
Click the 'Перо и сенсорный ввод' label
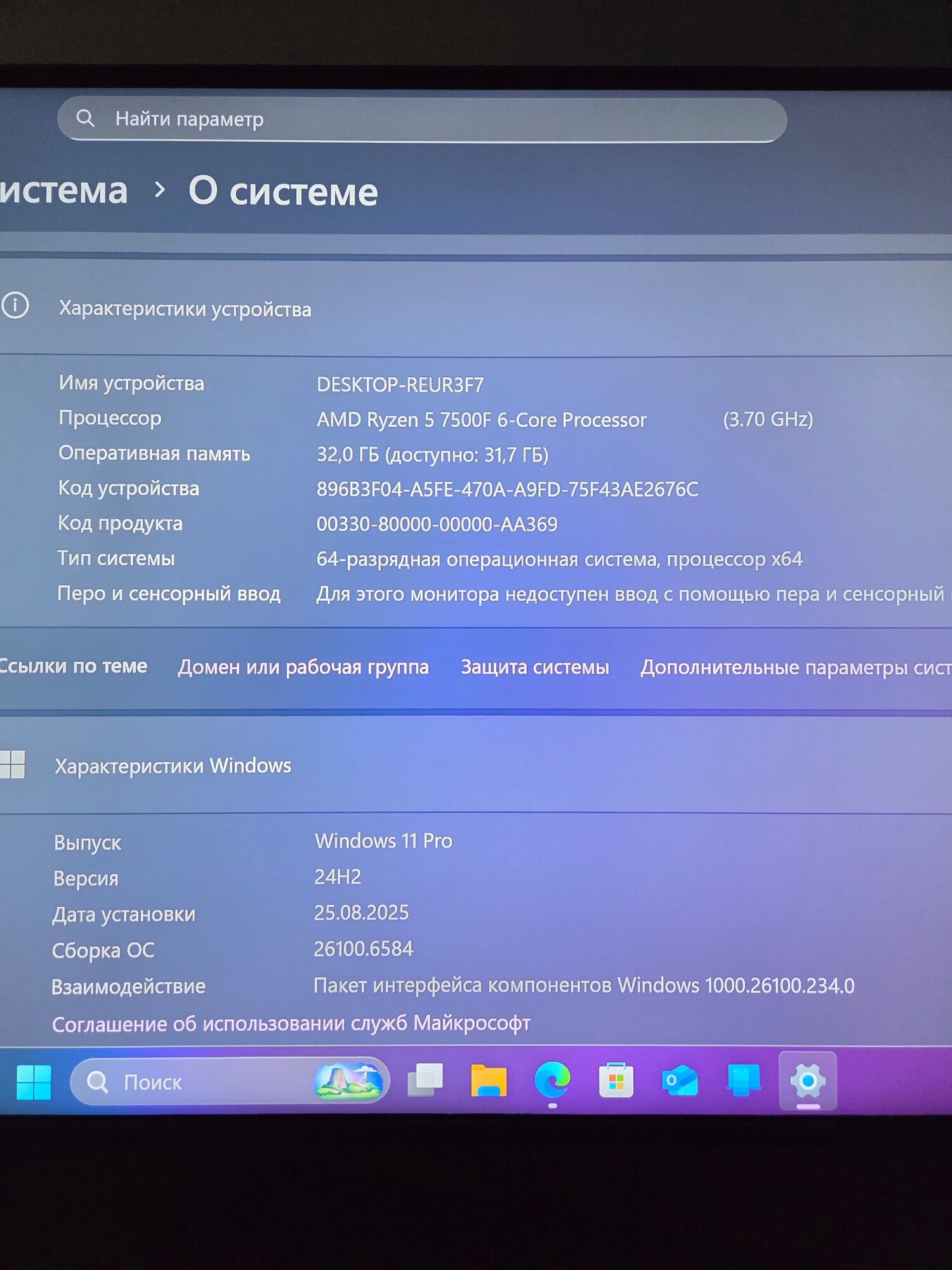169,593
